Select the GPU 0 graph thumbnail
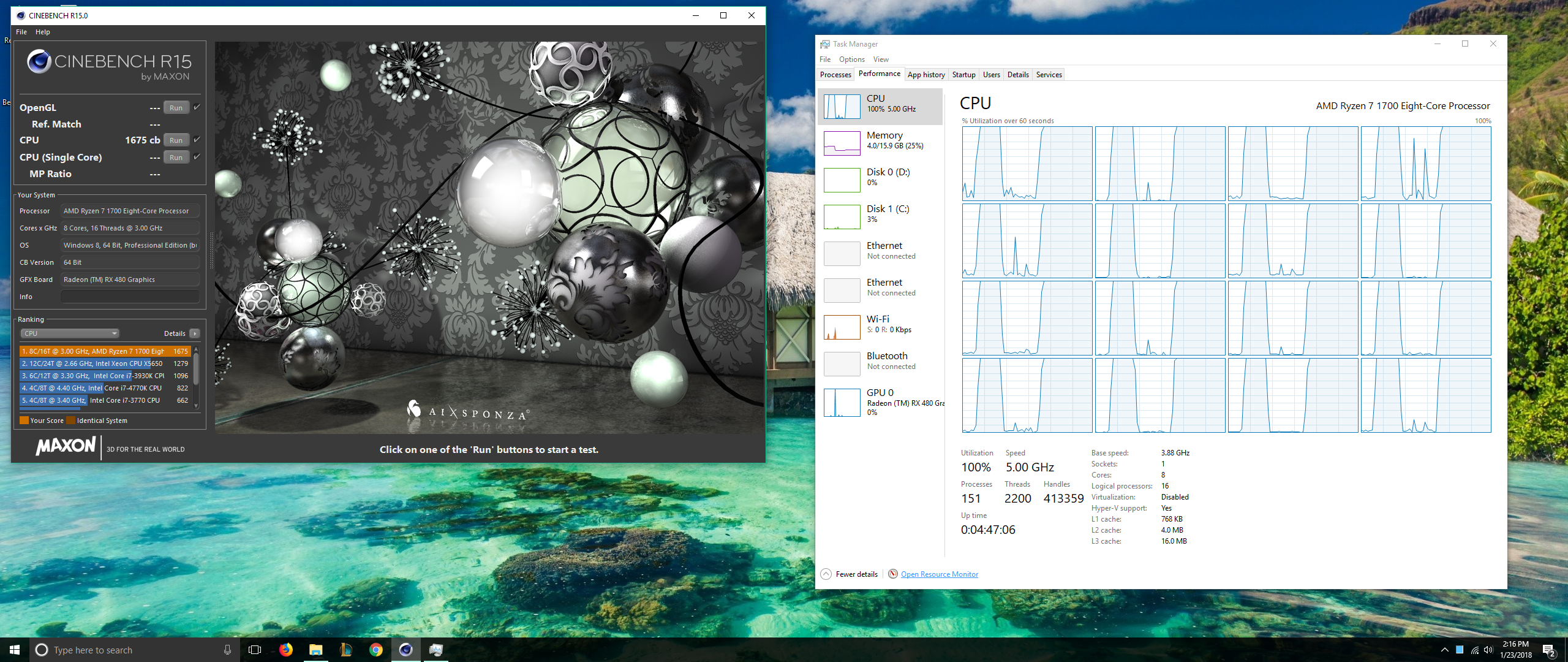This screenshot has height=662, width=1568. tap(842, 402)
